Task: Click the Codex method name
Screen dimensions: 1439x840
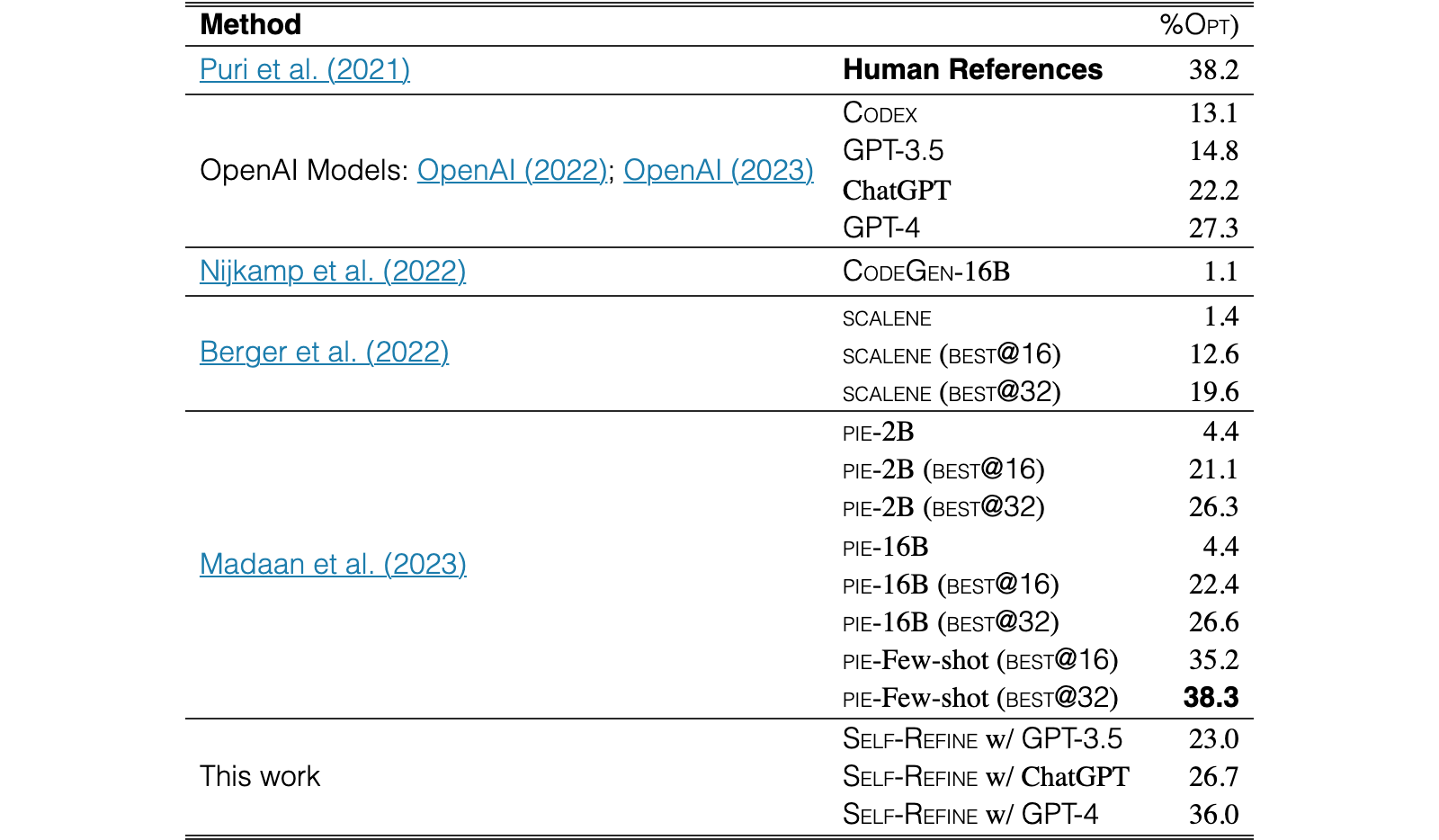Action: 880,113
